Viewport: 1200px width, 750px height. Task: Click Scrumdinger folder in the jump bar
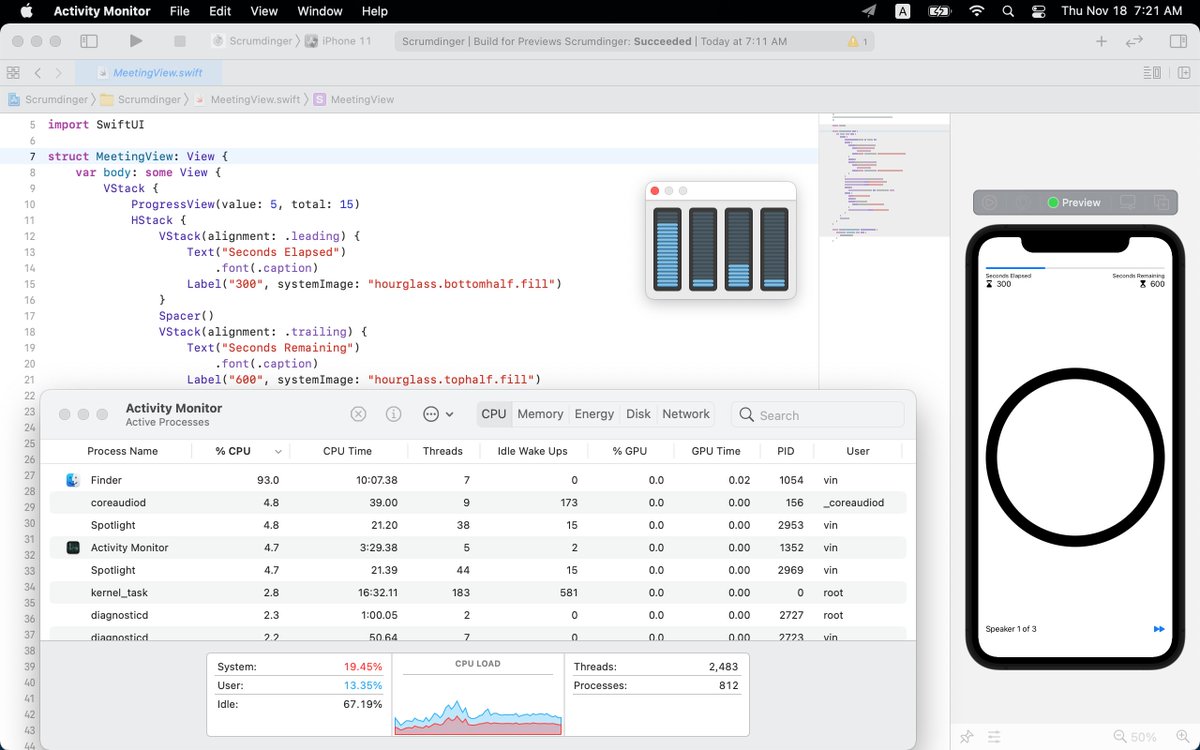point(140,99)
